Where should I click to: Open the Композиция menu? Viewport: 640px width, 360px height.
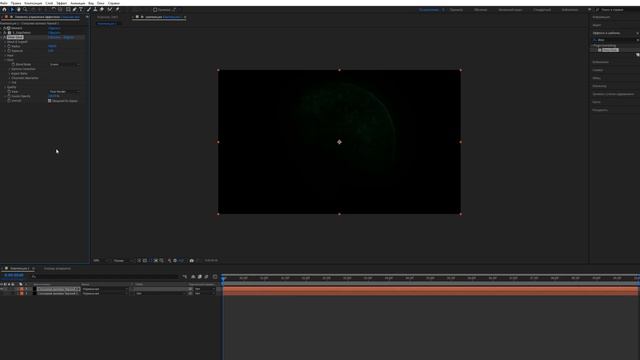coord(33,3)
